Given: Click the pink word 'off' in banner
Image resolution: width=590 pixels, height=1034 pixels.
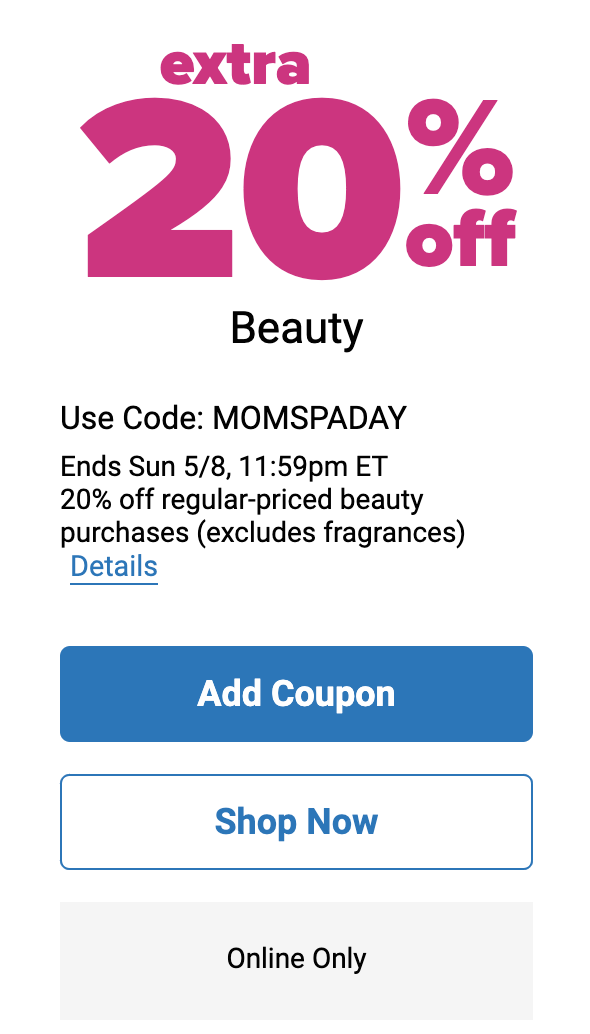Looking at the screenshot, I should point(461,237).
